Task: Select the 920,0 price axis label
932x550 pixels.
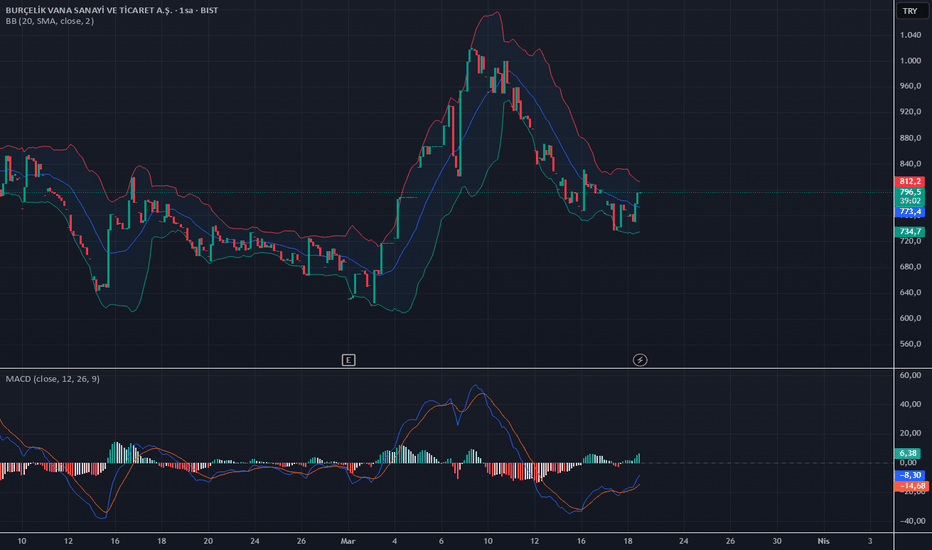Action: pos(911,111)
